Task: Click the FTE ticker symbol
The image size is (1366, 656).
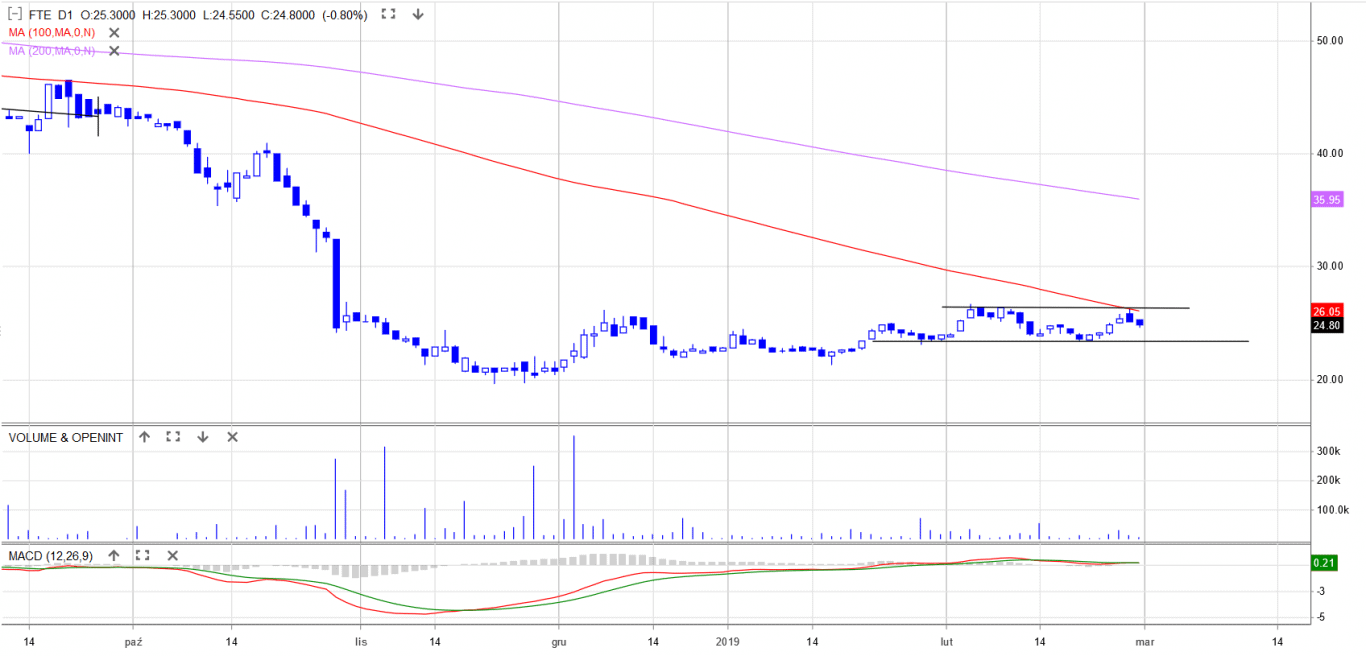Action: [x=41, y=15]
